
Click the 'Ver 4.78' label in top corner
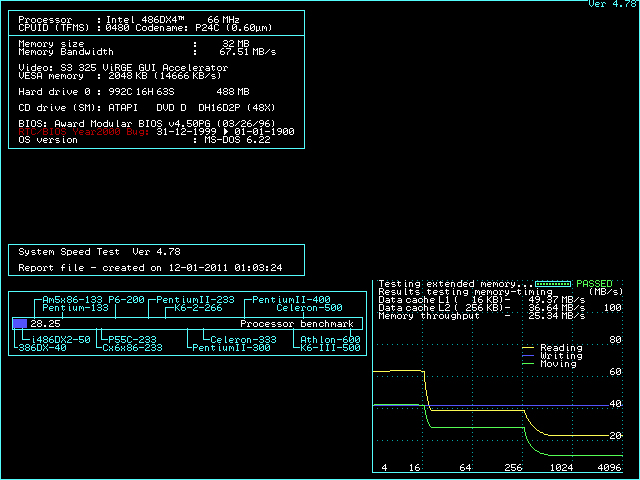click(614, 4)
